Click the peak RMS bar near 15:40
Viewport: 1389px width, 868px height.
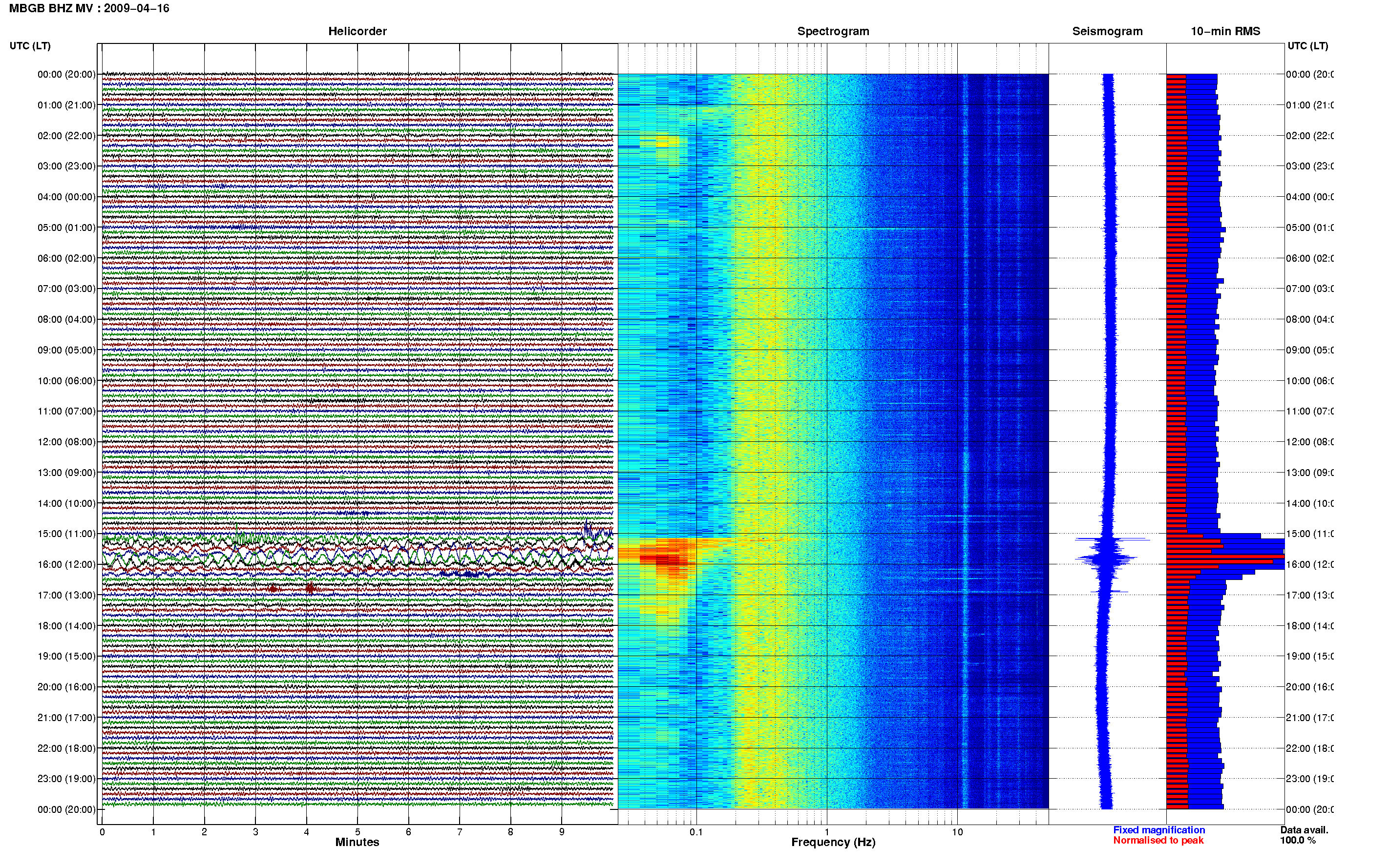click(x=1225, y=556)
